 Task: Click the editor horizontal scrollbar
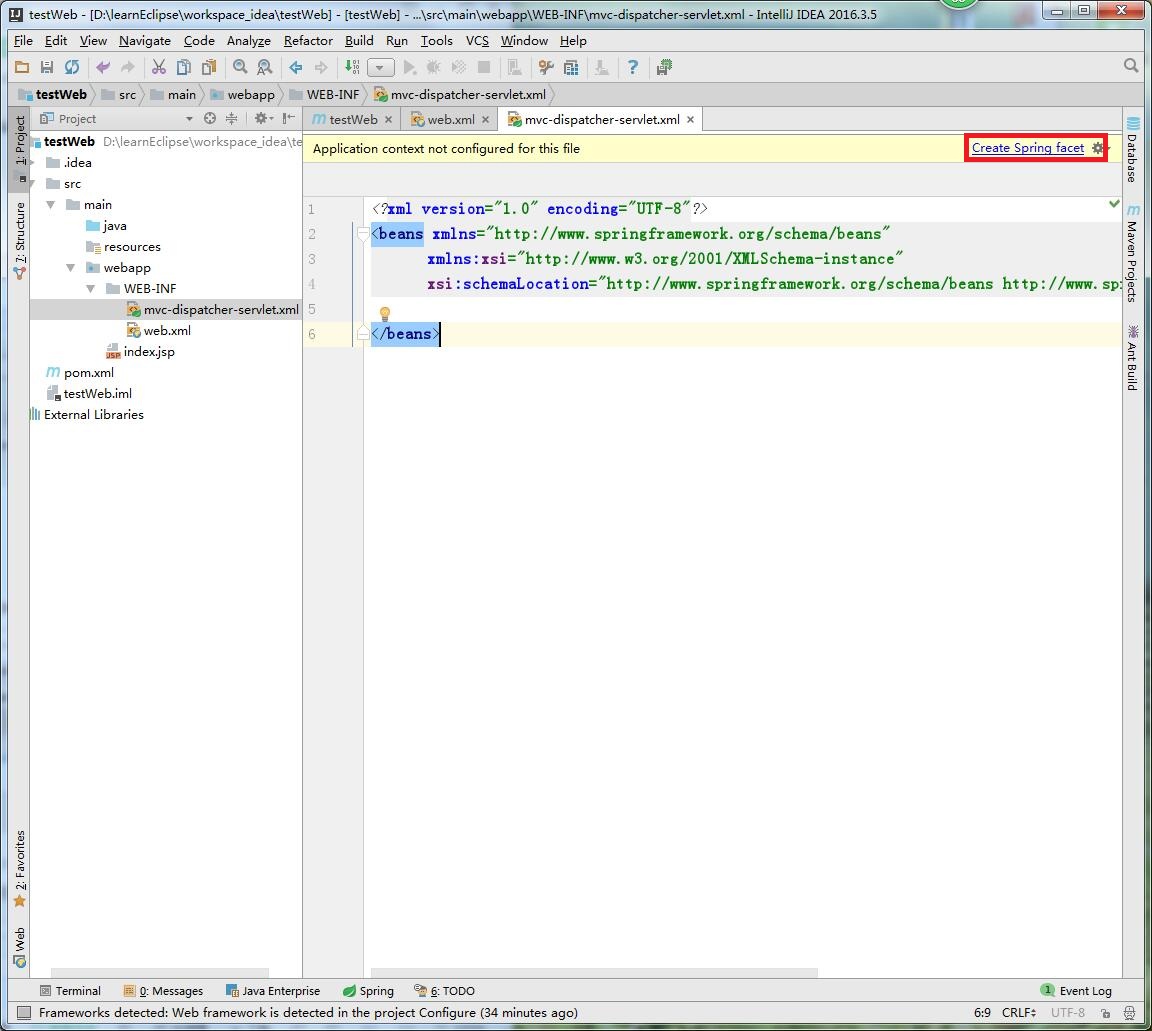[594, 972]
